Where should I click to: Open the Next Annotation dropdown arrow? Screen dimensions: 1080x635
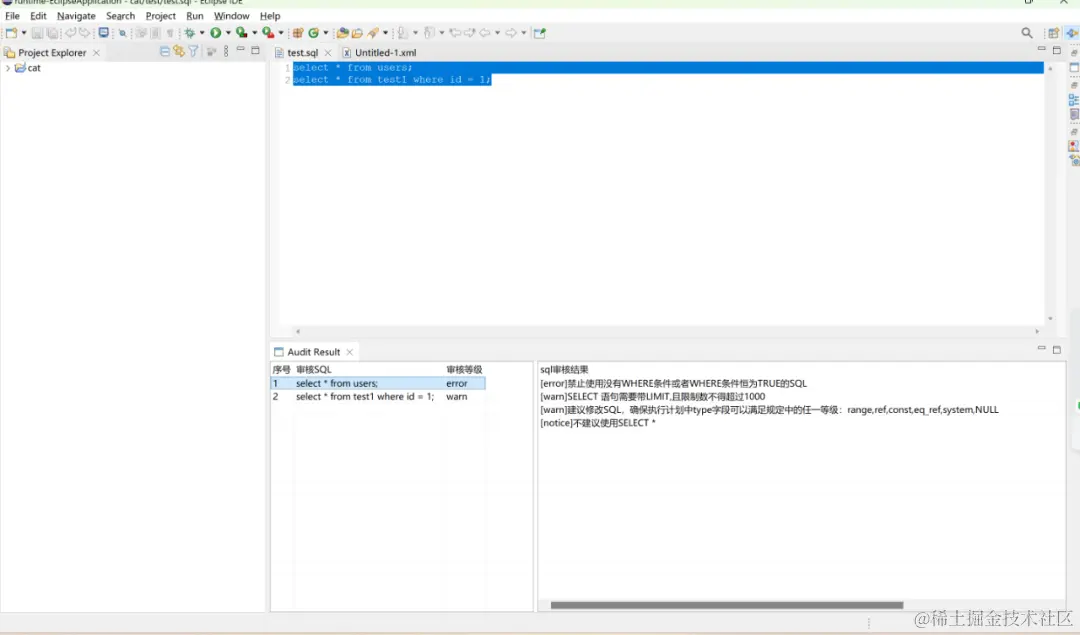click(415, 32)
